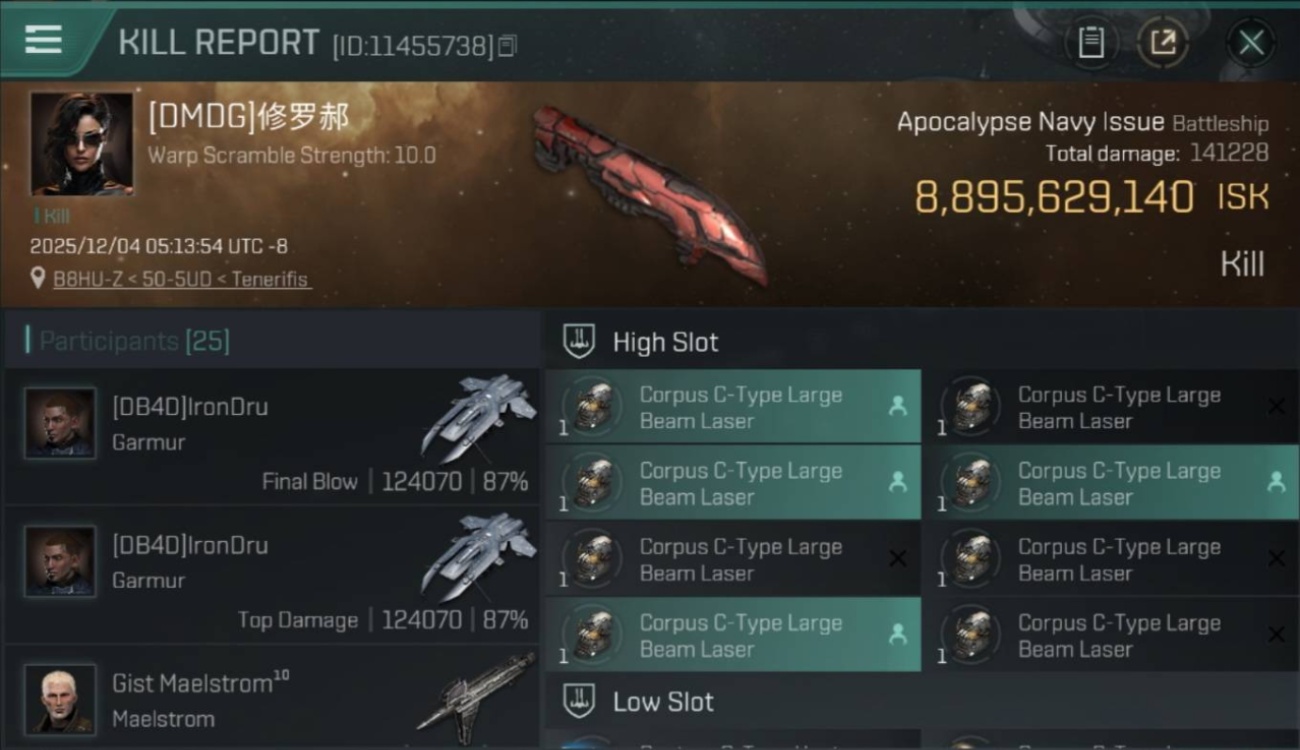Screen dimensions: 1300x750
Task: Click the High Slot section icon
Action: point(580,342)
